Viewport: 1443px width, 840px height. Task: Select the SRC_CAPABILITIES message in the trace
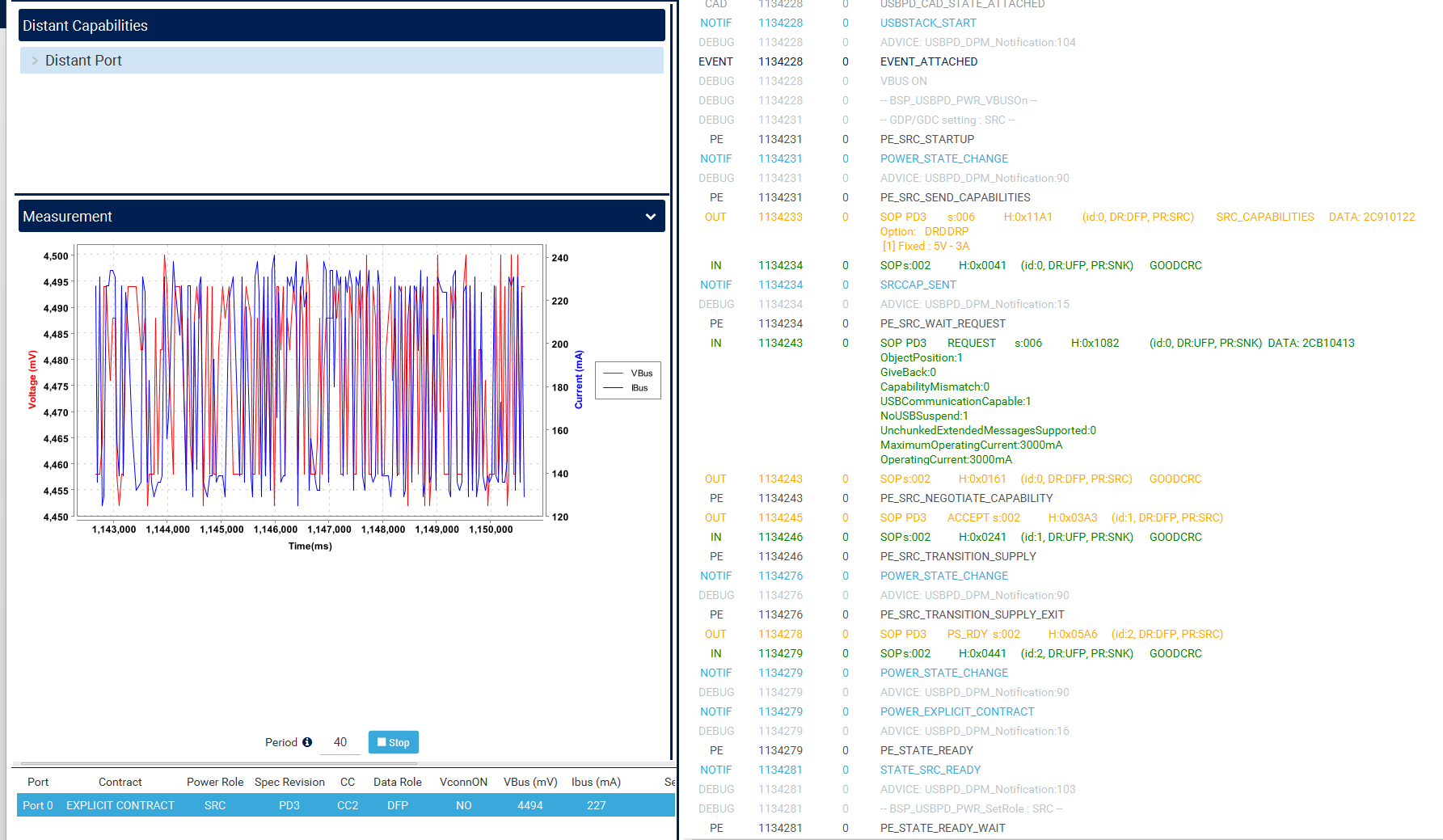[1264, 217]
